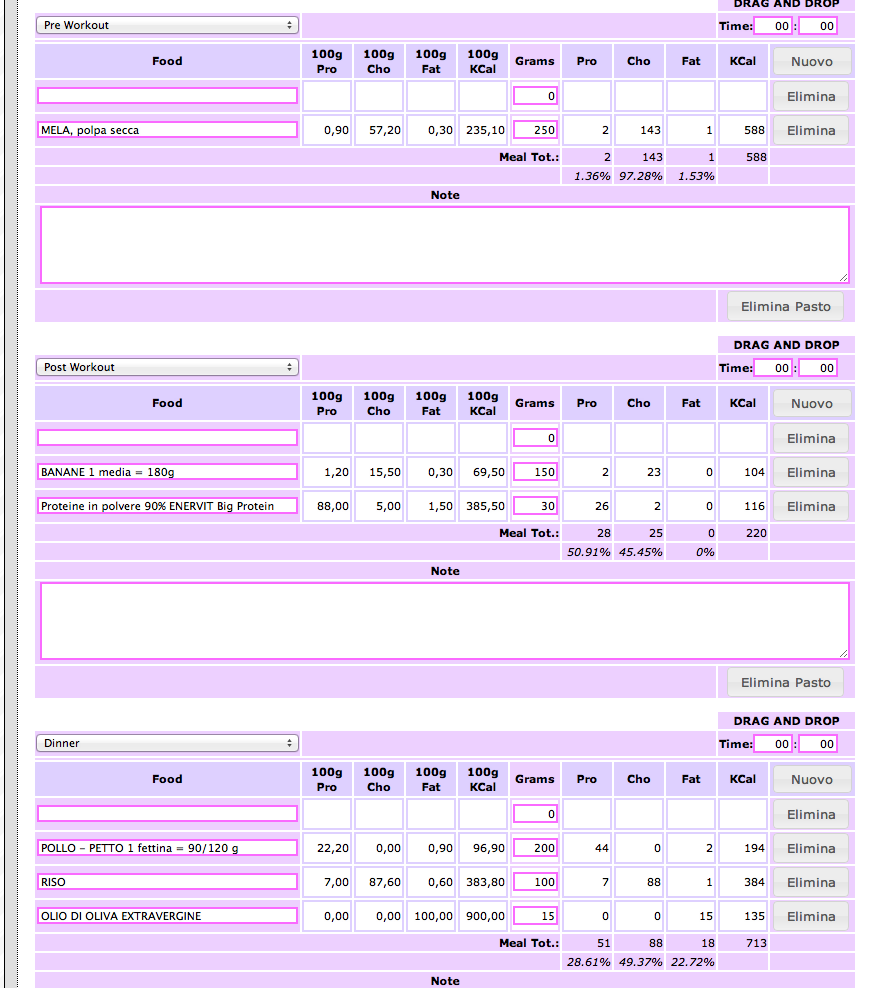Set the Dinner time hours field

[x=773, y=744]
